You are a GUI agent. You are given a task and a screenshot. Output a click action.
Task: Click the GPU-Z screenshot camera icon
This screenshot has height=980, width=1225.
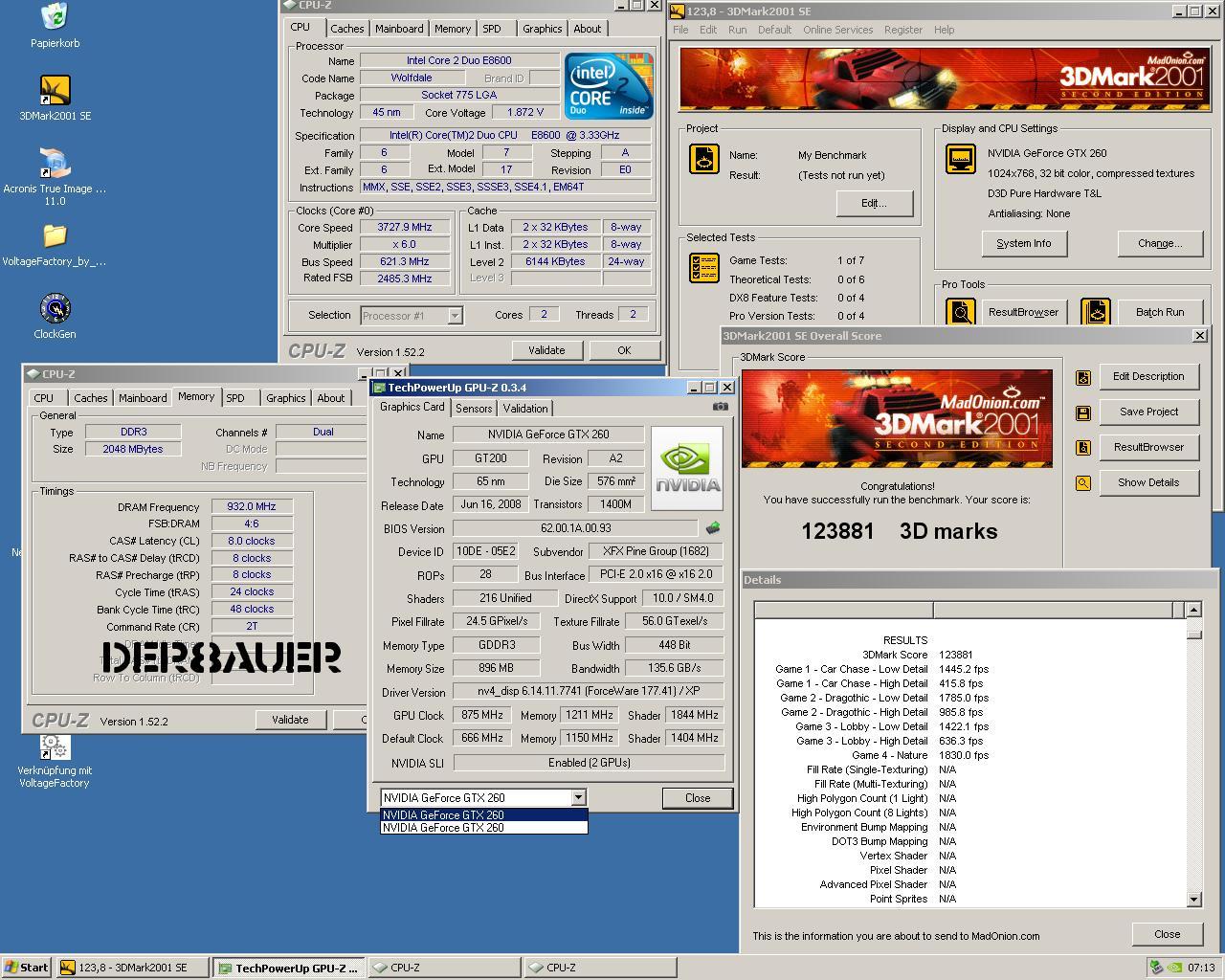tap(721, 407)
